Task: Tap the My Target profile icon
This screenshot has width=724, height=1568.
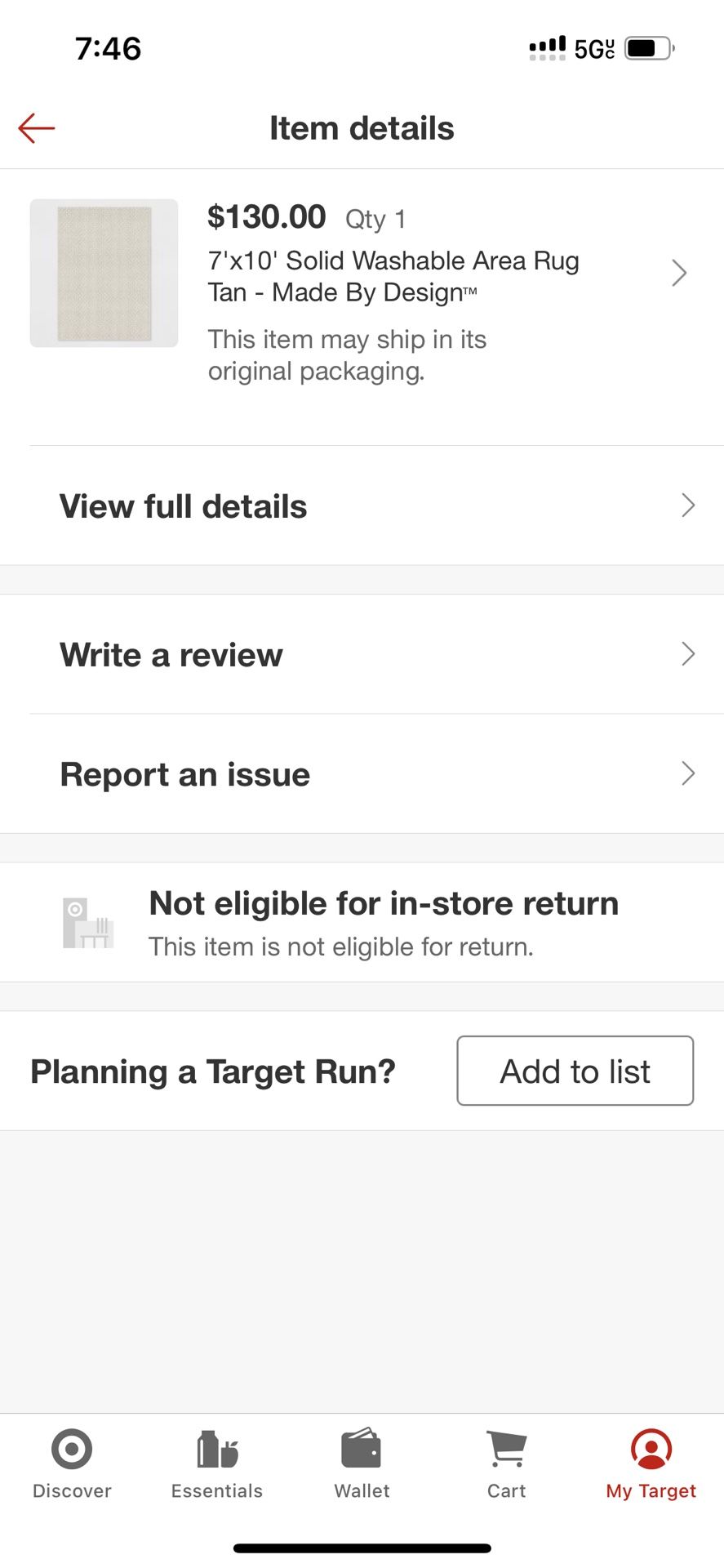Action: (x=651, y=1449)
